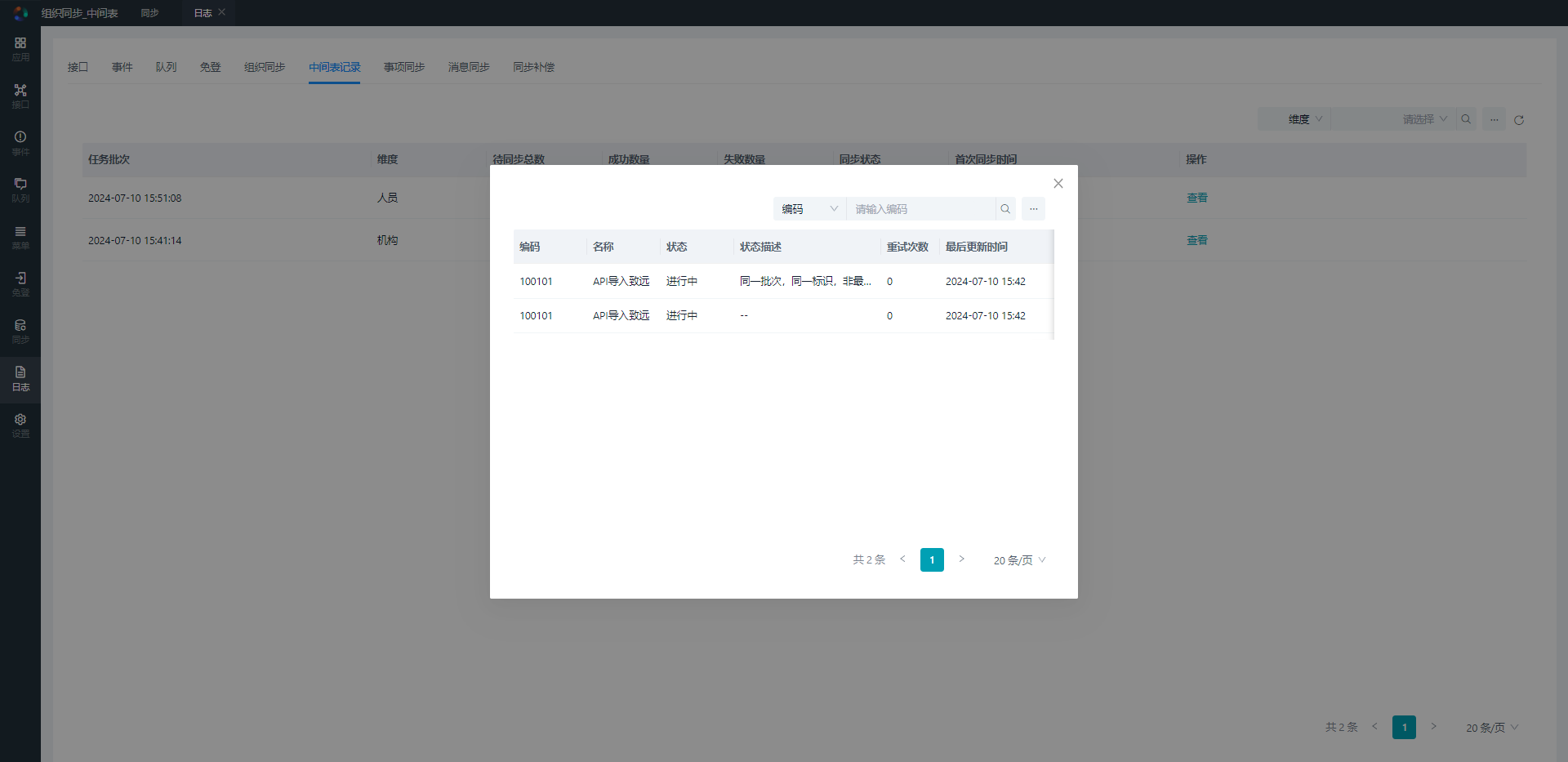Switch to the 同步补偿 tab
Screen dimensions: 1568x762
(x=533, y=67)
